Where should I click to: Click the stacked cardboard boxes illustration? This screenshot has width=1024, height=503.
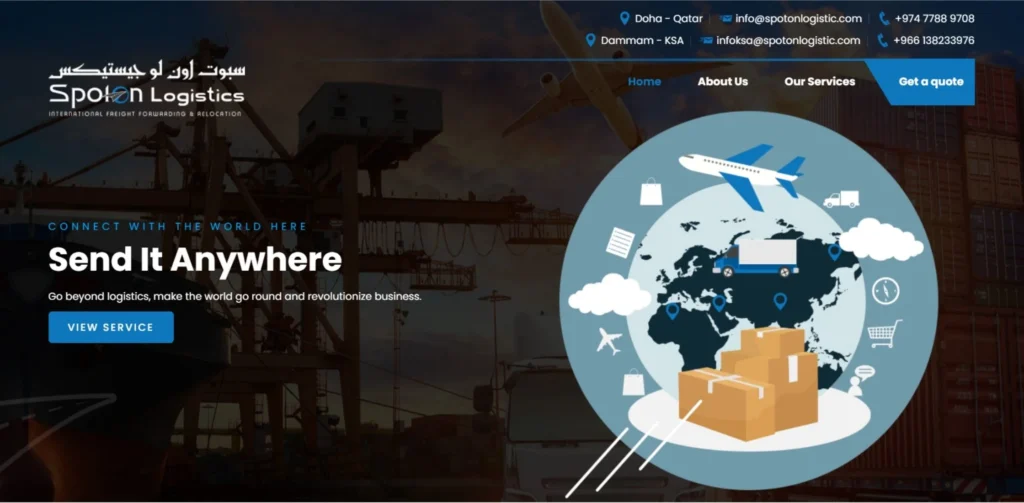pyautogui.click(x=748, y=383)
